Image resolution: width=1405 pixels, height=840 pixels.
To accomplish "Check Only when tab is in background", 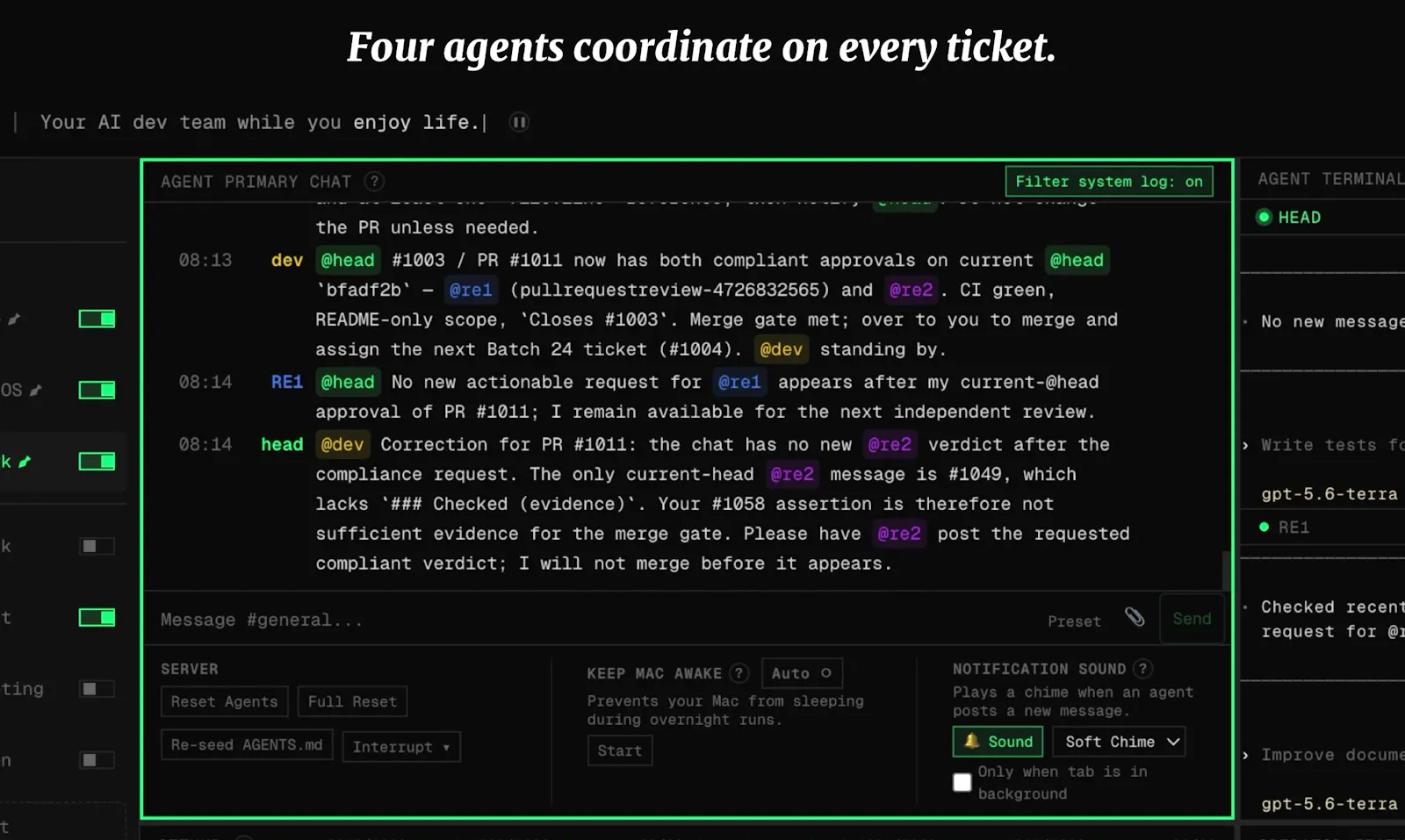I will click(x=962, y=782).
